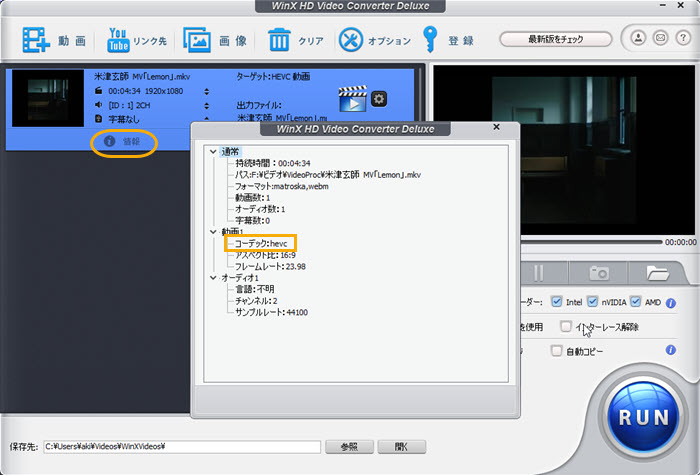The image size is (700, 475).
Task: Click the email envelope icon
Action: [660, 38]
